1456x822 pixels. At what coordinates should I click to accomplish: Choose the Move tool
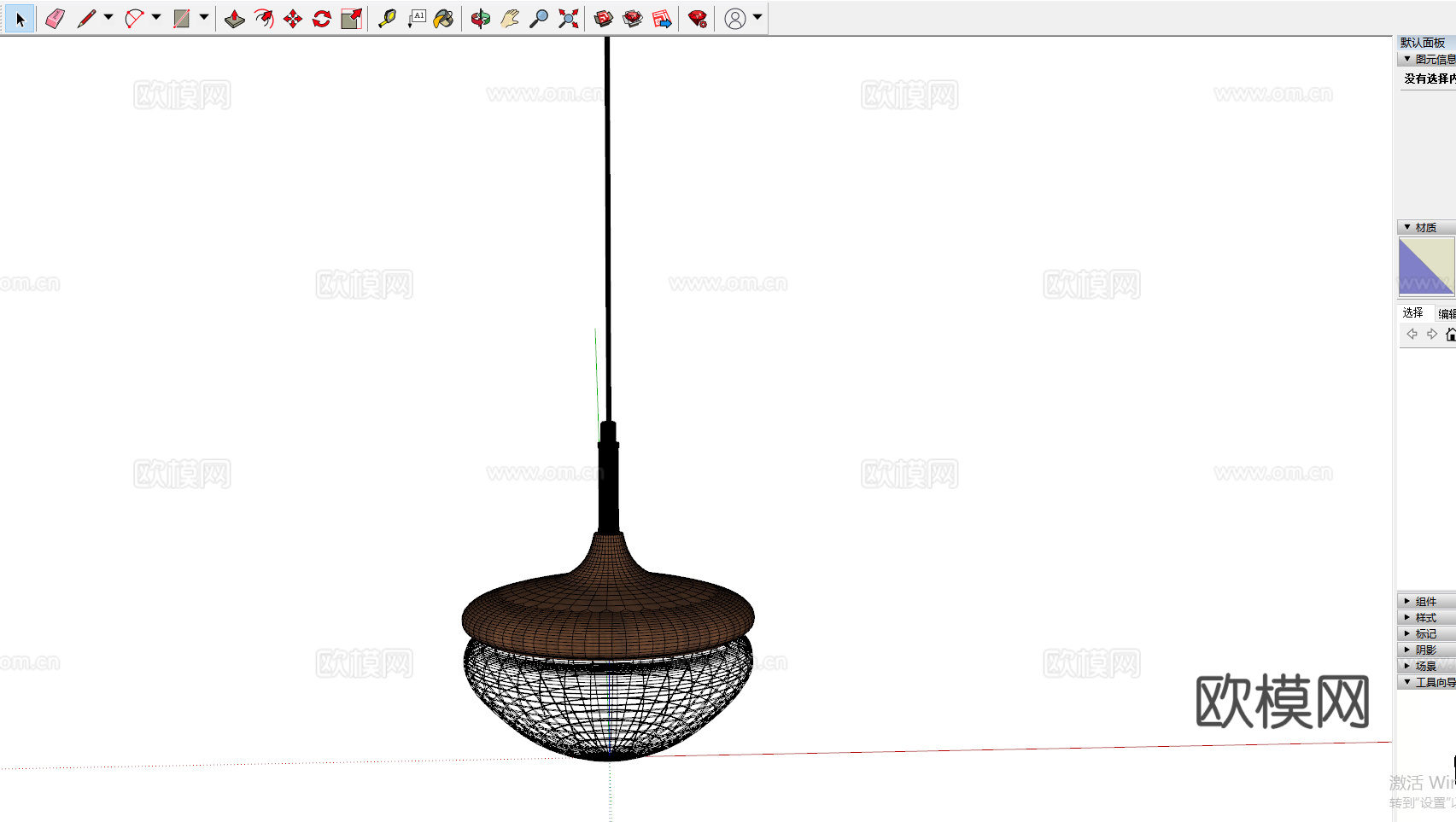coord(293,19)
